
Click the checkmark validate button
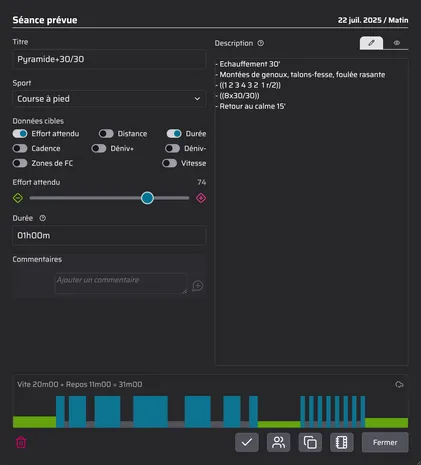[x=247, y=442]
